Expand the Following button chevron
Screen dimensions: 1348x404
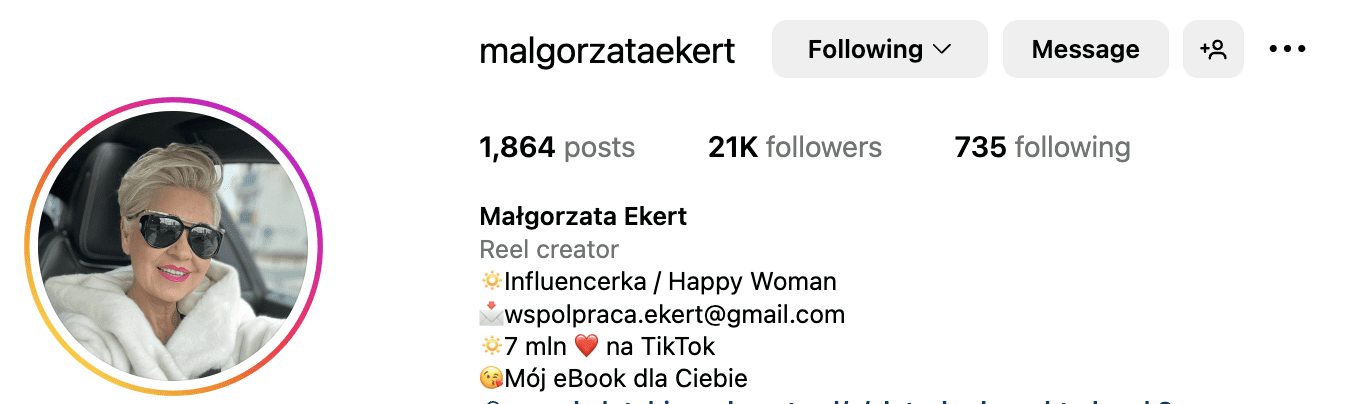coord(941,49)
